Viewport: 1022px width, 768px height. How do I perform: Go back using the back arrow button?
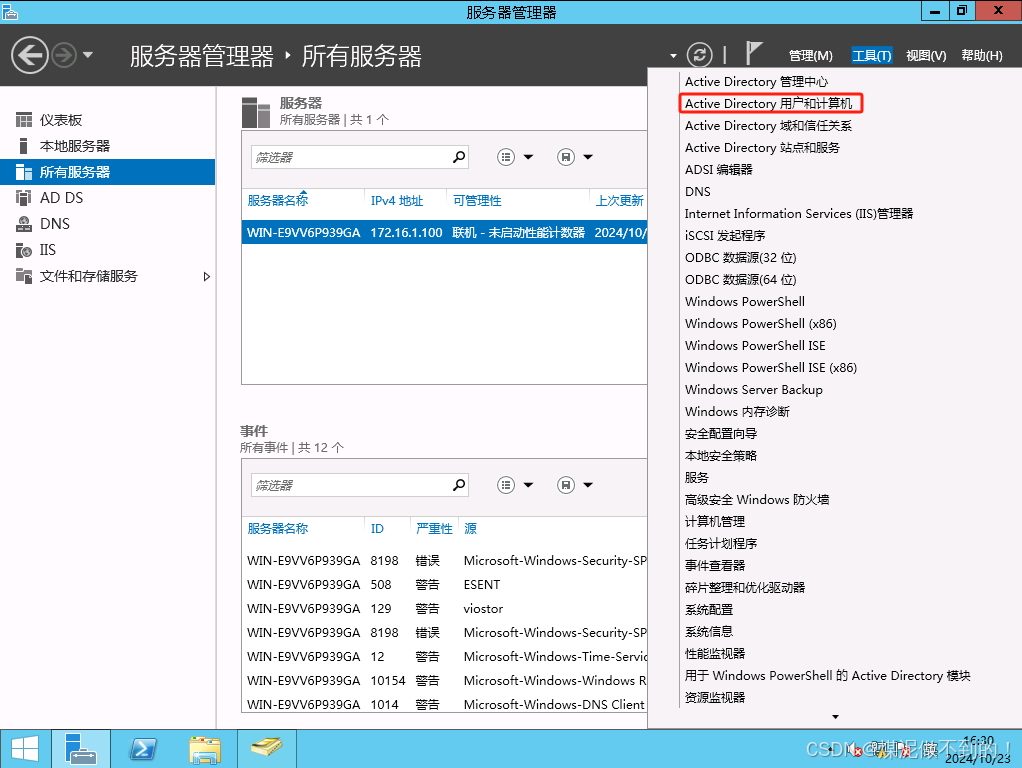click(x=30, y=55)
